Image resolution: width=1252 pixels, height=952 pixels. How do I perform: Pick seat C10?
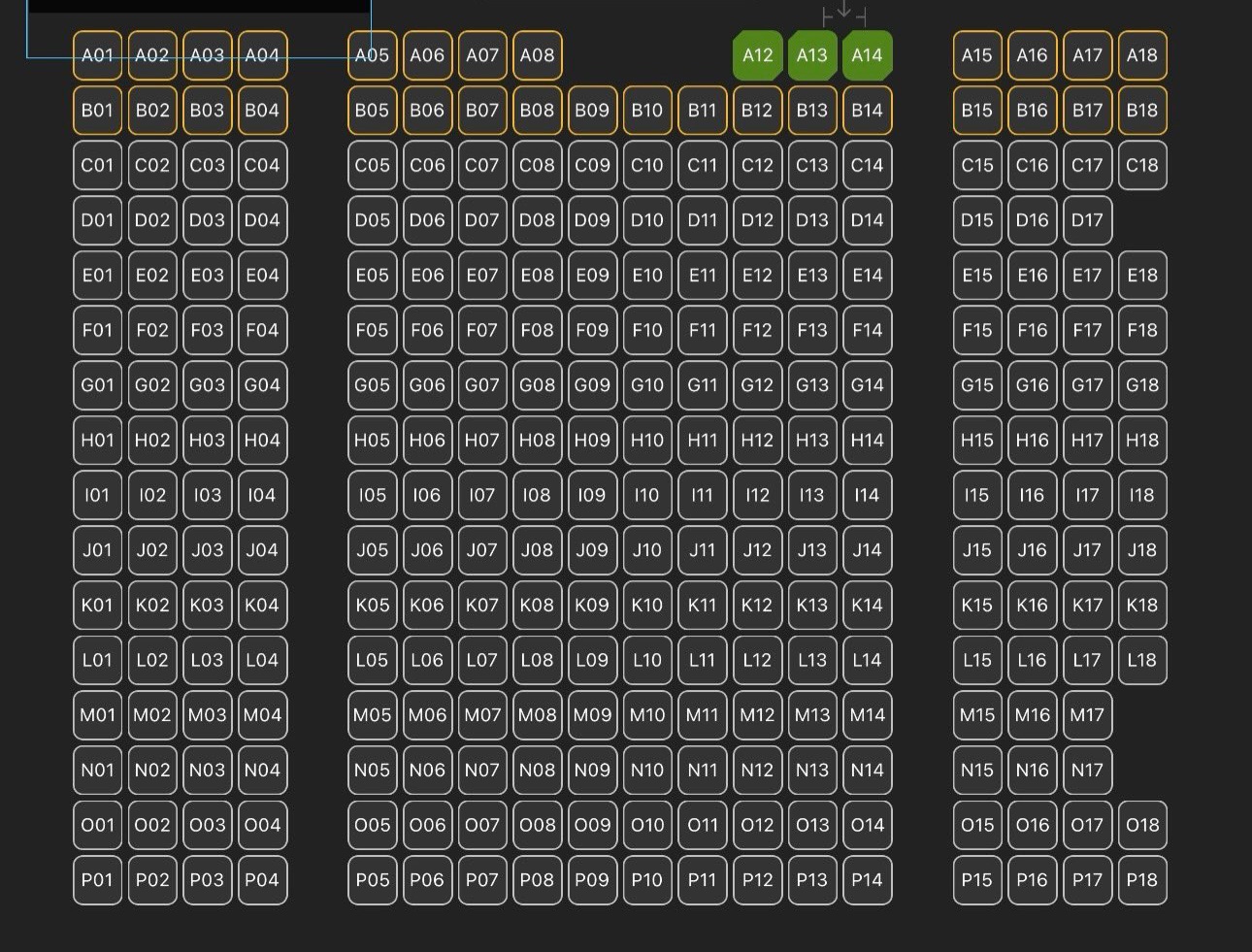click(x=647, y=165)
